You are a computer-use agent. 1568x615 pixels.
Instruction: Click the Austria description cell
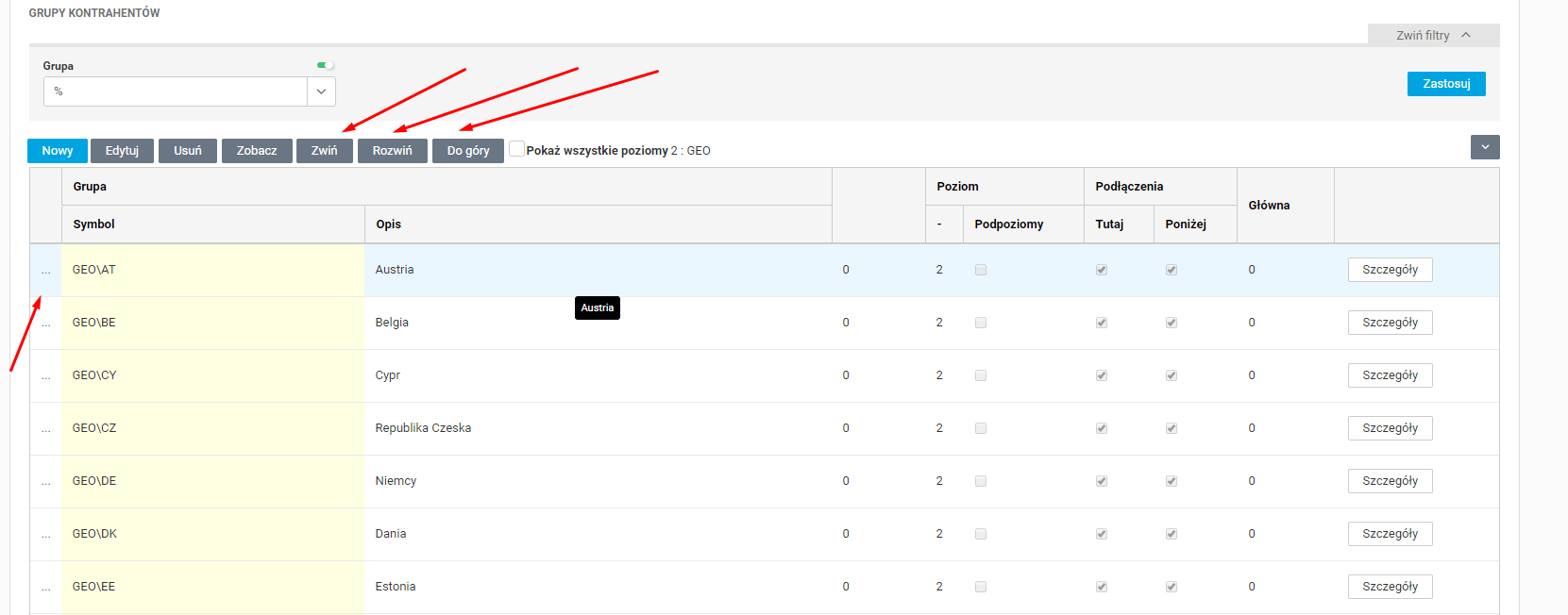pyautogui.click(x=599, y=270)
